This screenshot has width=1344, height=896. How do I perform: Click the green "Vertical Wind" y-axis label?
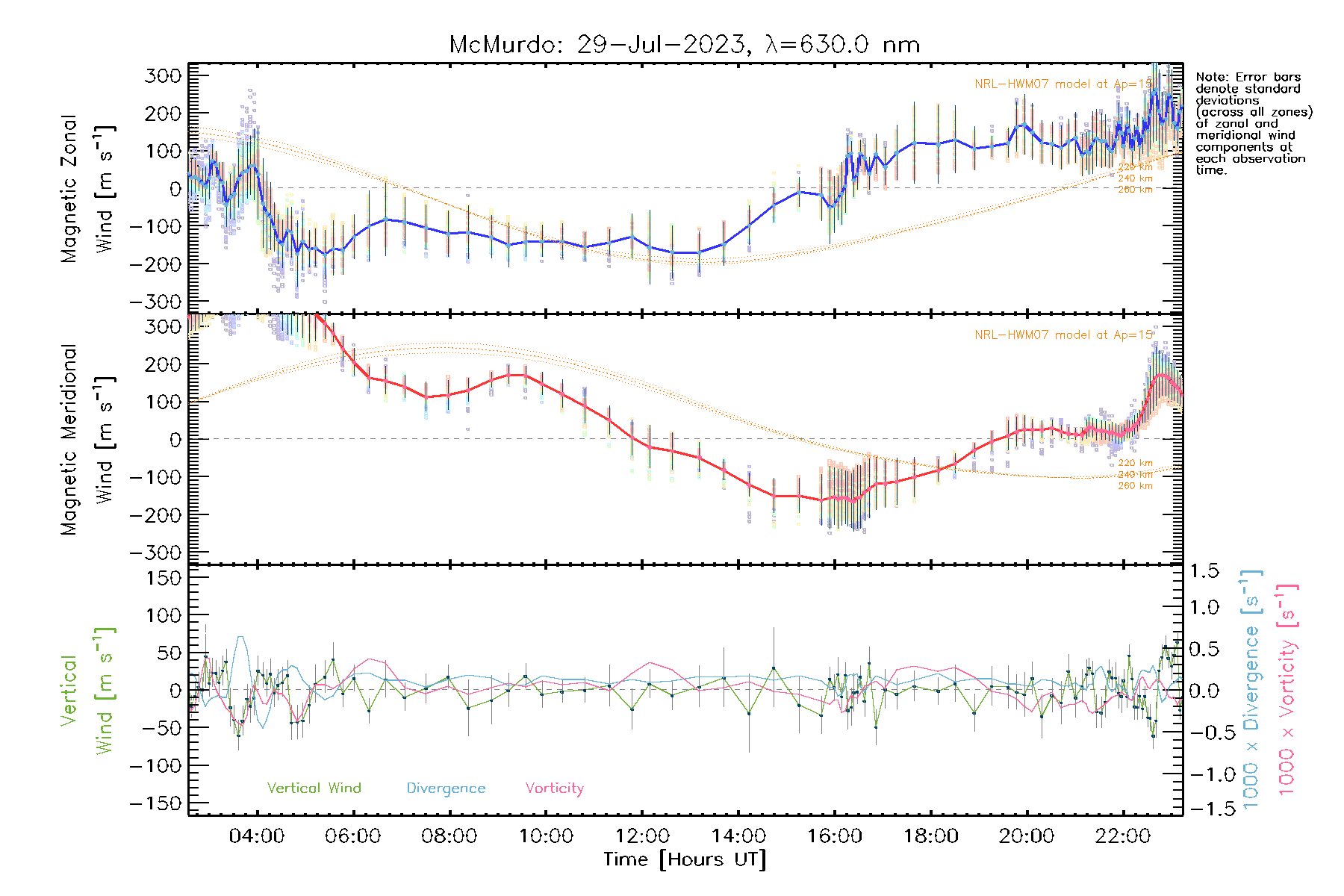tap(87, 690)
